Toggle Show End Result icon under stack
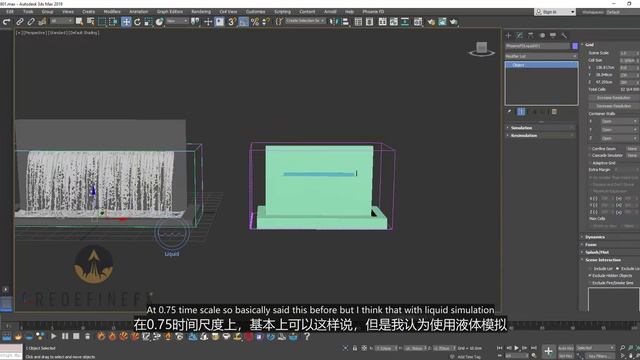640x360 pixels. [521, 111]
